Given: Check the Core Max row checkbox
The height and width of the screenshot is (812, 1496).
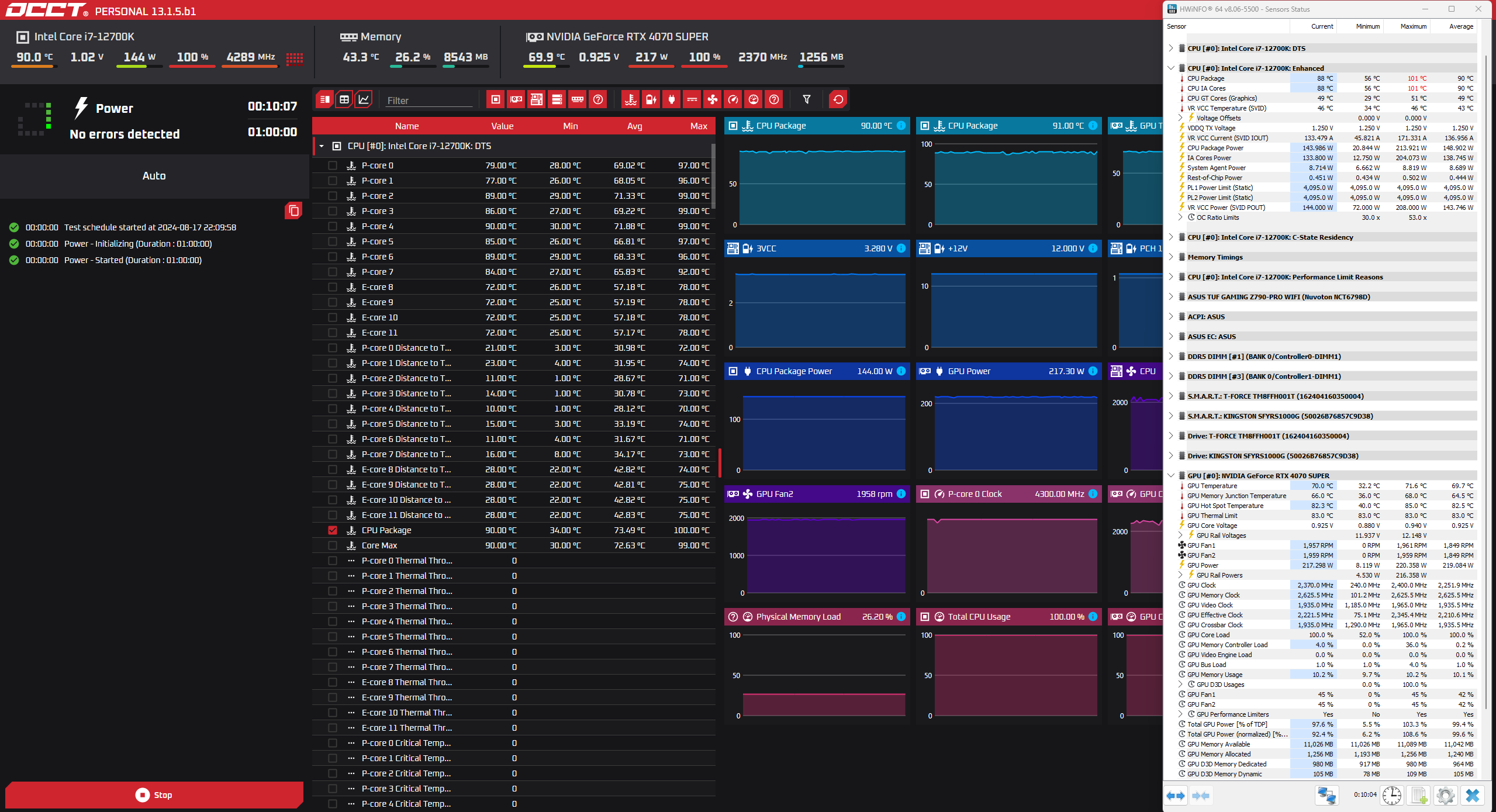Looking at the screenshot, I should tap(333, 545).
